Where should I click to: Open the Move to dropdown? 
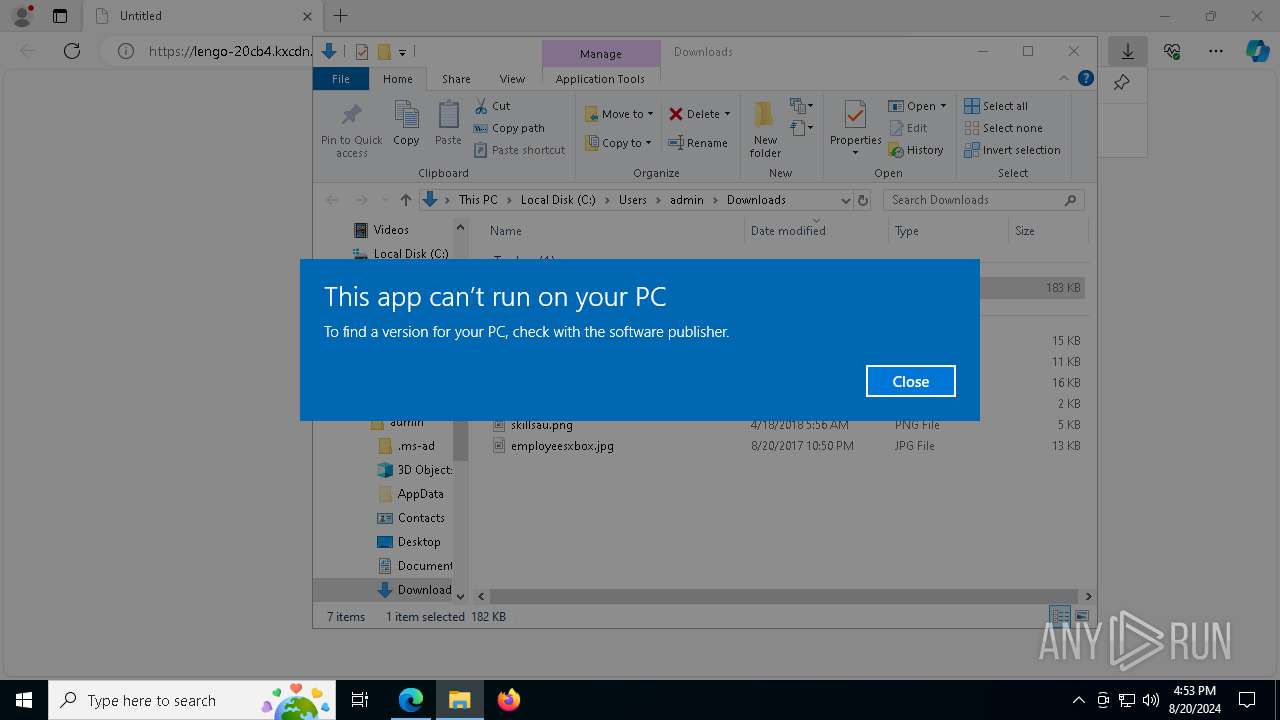click(619, 114)
